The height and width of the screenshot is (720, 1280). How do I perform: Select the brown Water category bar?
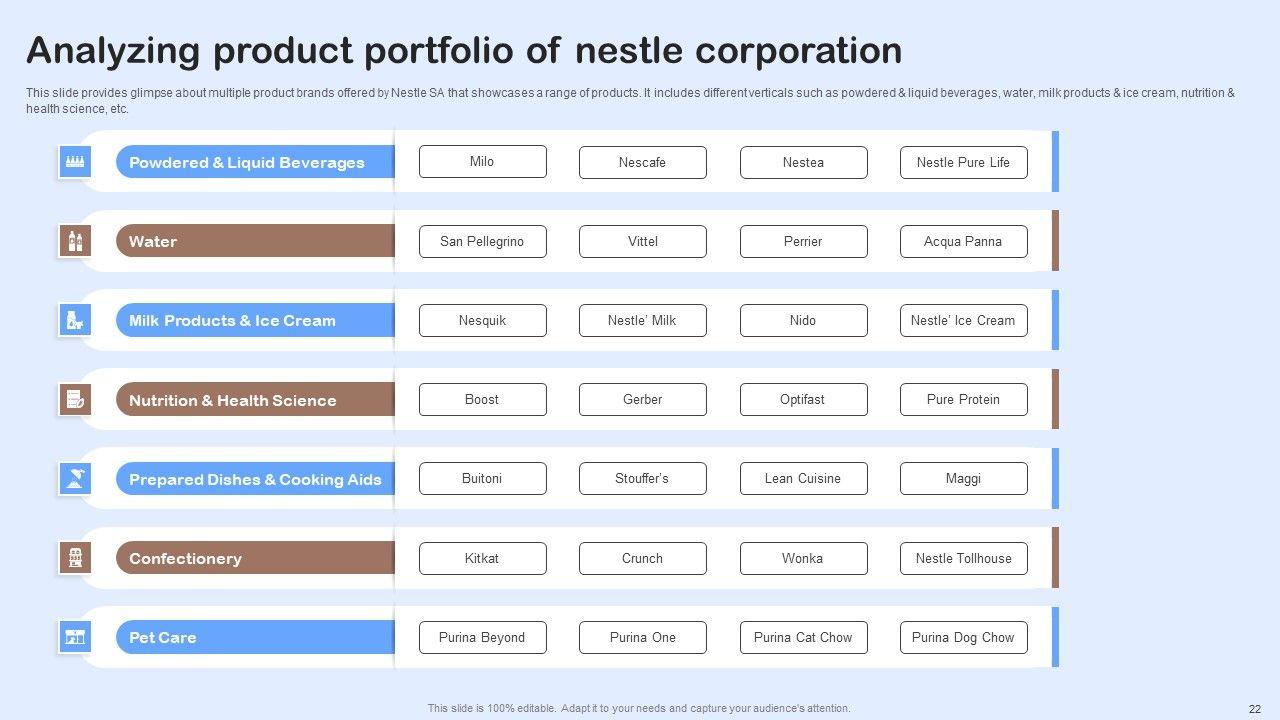[x=255, y=241]
